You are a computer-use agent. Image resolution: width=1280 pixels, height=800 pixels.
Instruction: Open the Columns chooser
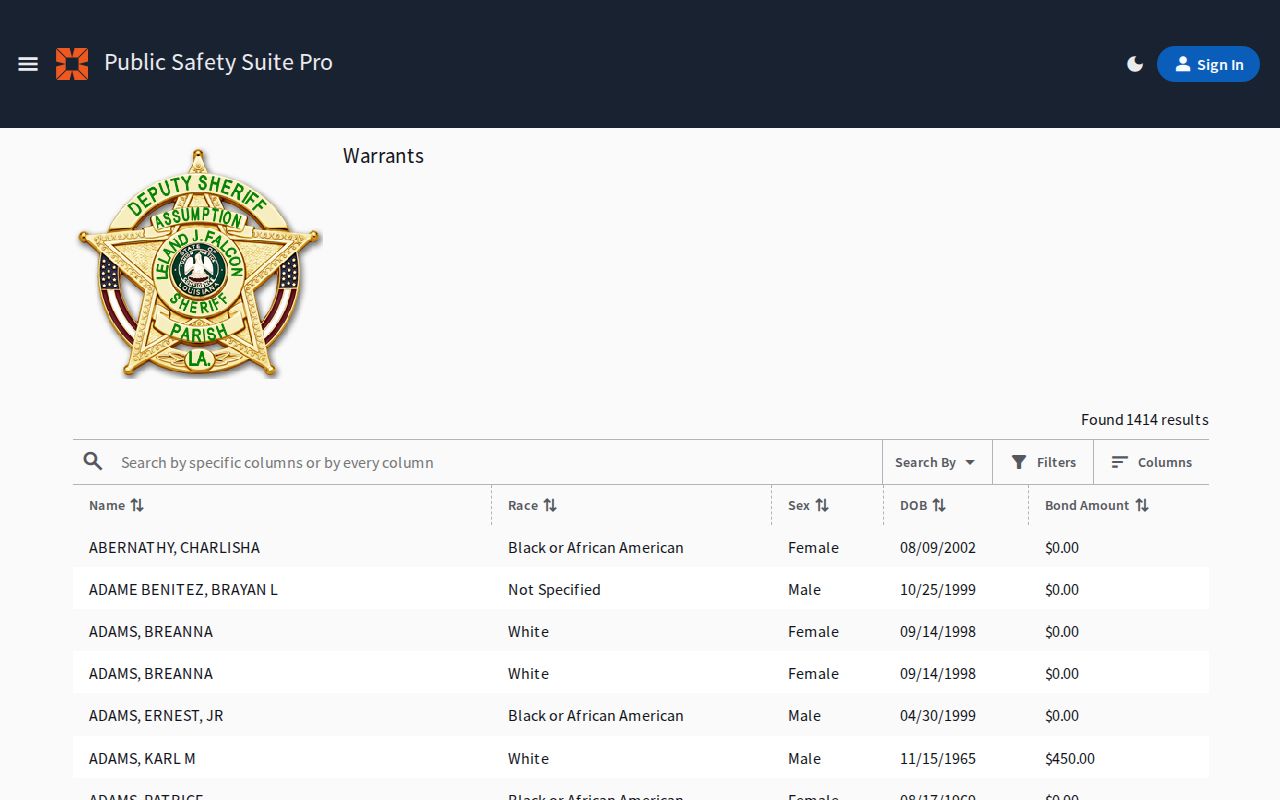point(1151,462)
